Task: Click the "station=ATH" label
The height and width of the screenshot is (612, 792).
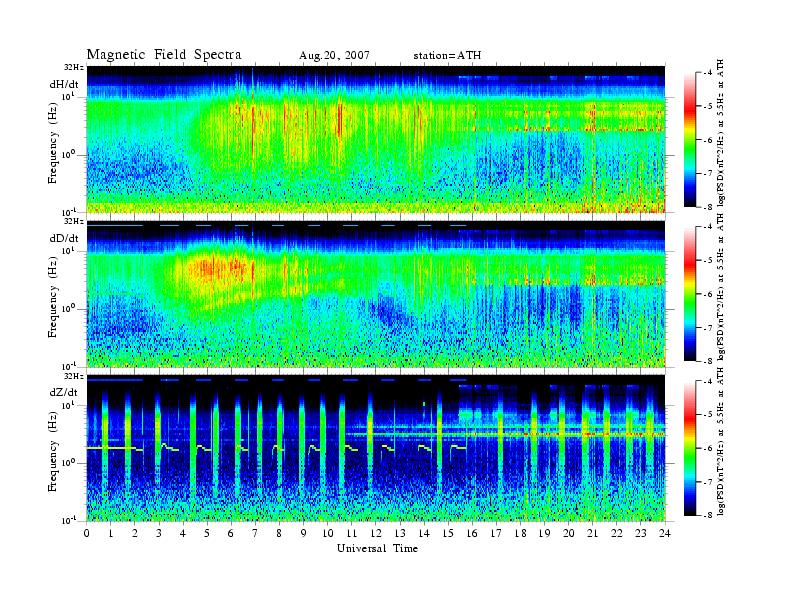Action: (x=447, y=56)
